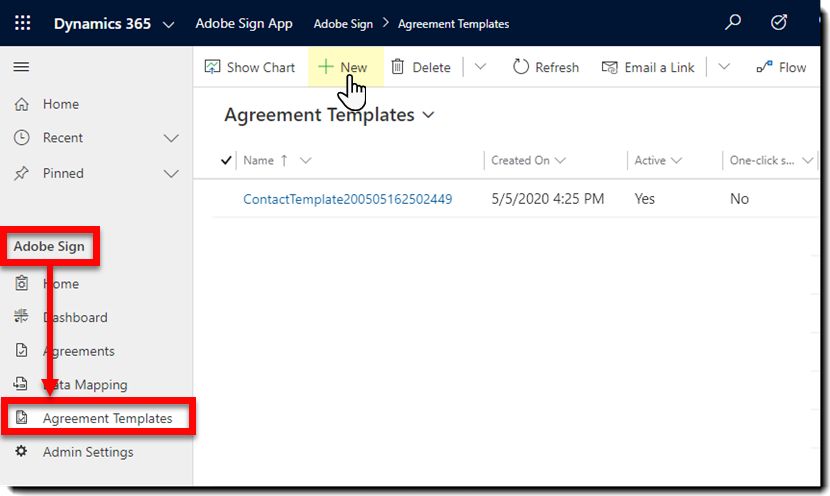Open Agreements in the sidebar
This screenshot has width=830, height=496.
click(78, 351)
